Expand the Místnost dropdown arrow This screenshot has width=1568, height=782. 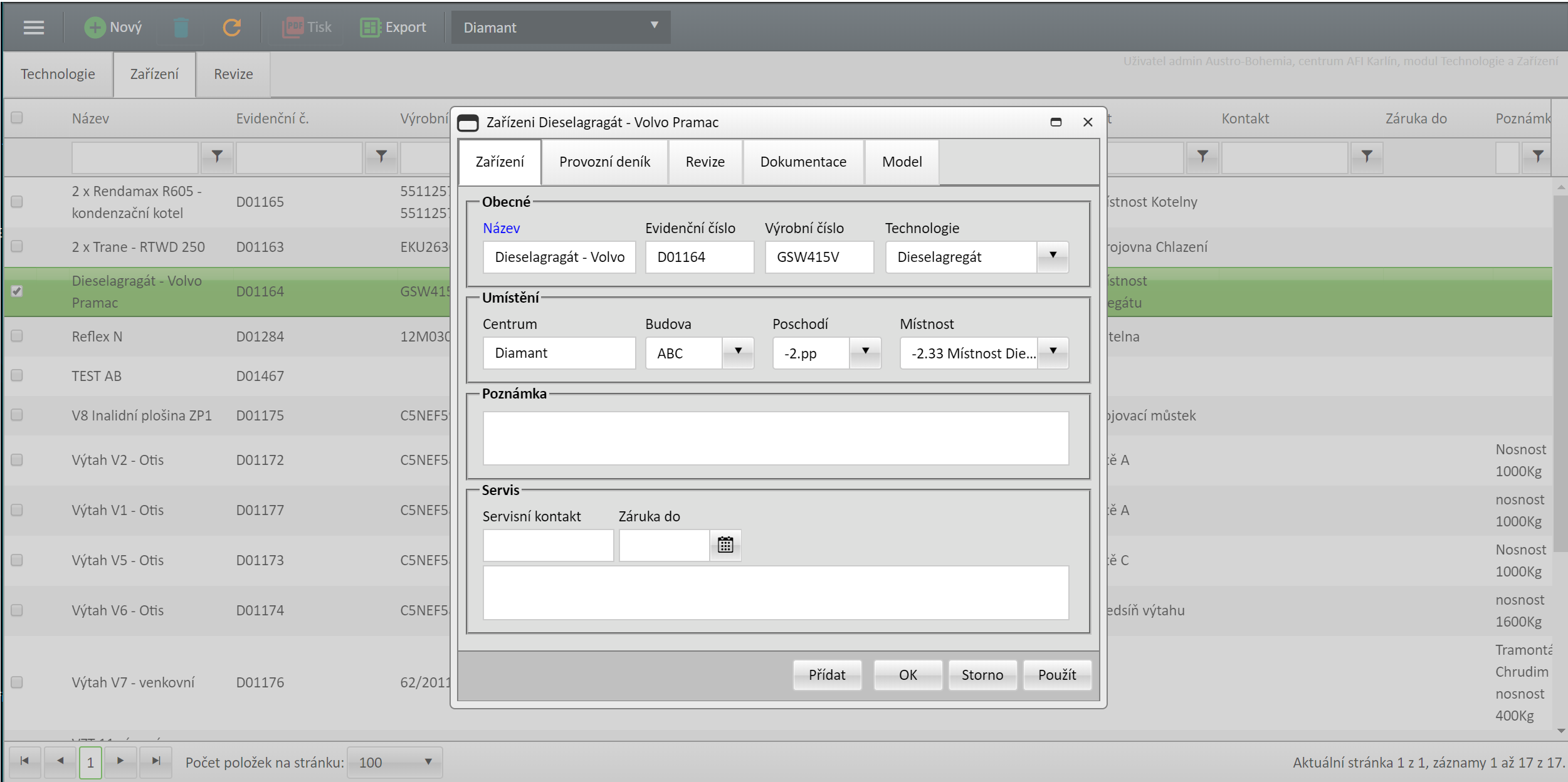click(x=1053, y=353)
